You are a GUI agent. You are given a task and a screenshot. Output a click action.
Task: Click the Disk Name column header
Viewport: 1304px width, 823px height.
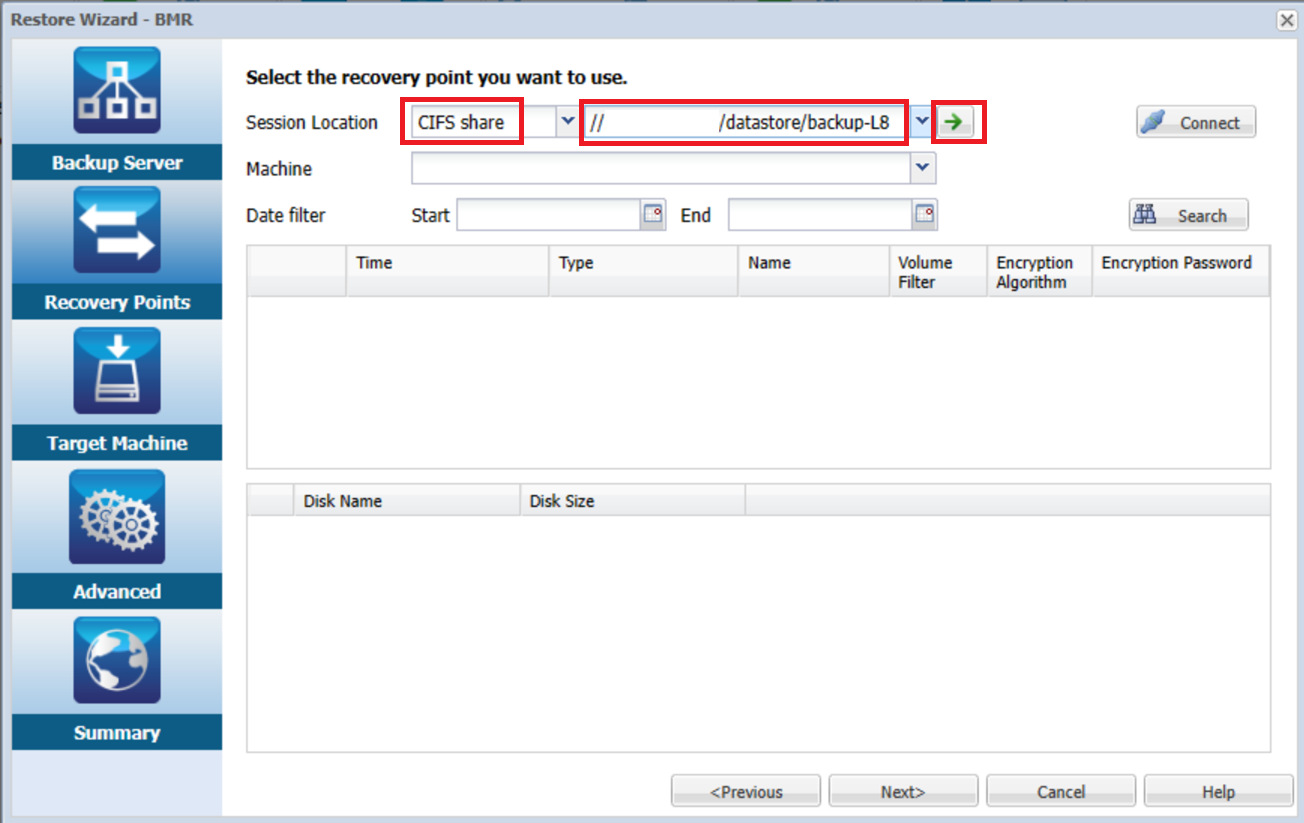point(407,500)
